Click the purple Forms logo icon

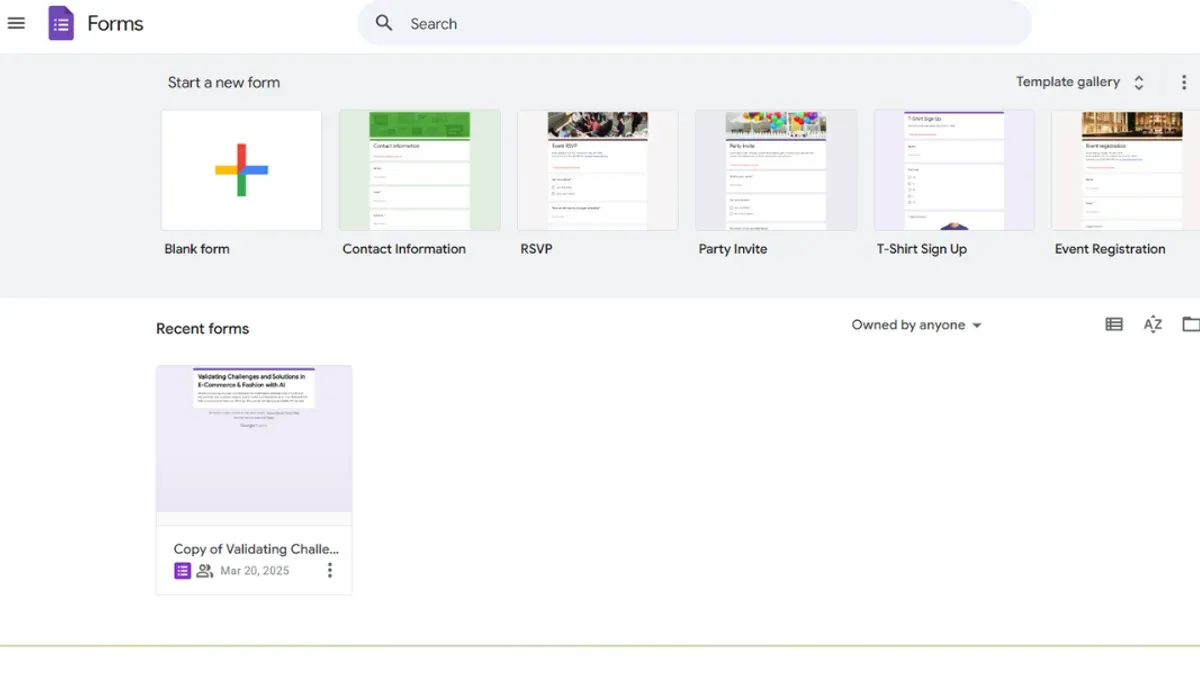pos(61,23)
